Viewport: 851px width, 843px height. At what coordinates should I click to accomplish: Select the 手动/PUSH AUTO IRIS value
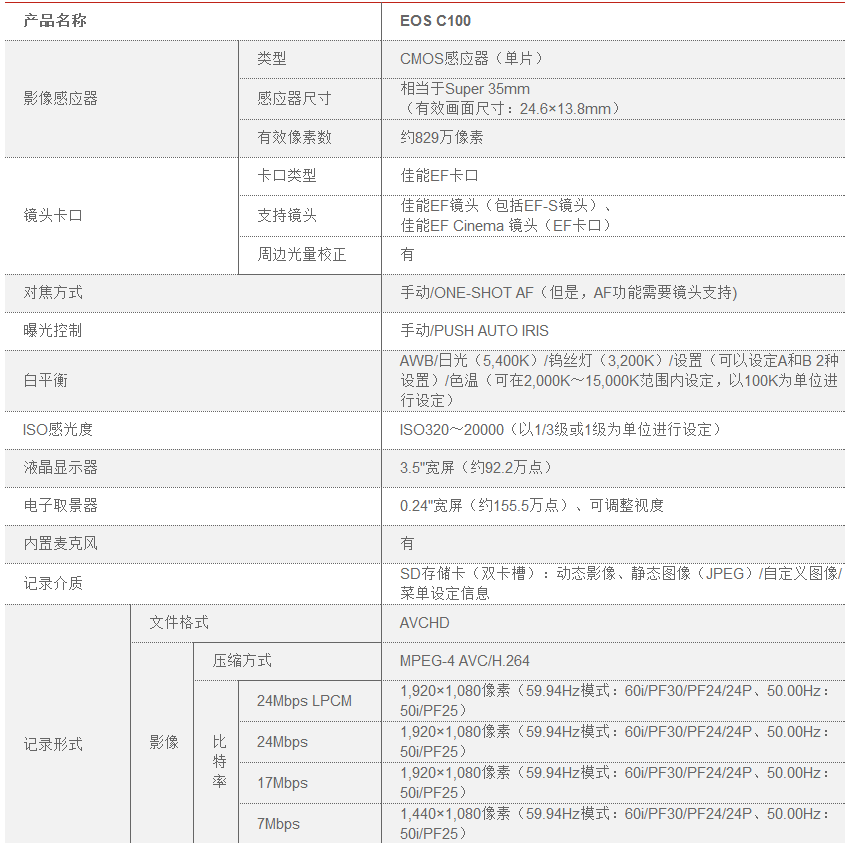pos(474,331)
